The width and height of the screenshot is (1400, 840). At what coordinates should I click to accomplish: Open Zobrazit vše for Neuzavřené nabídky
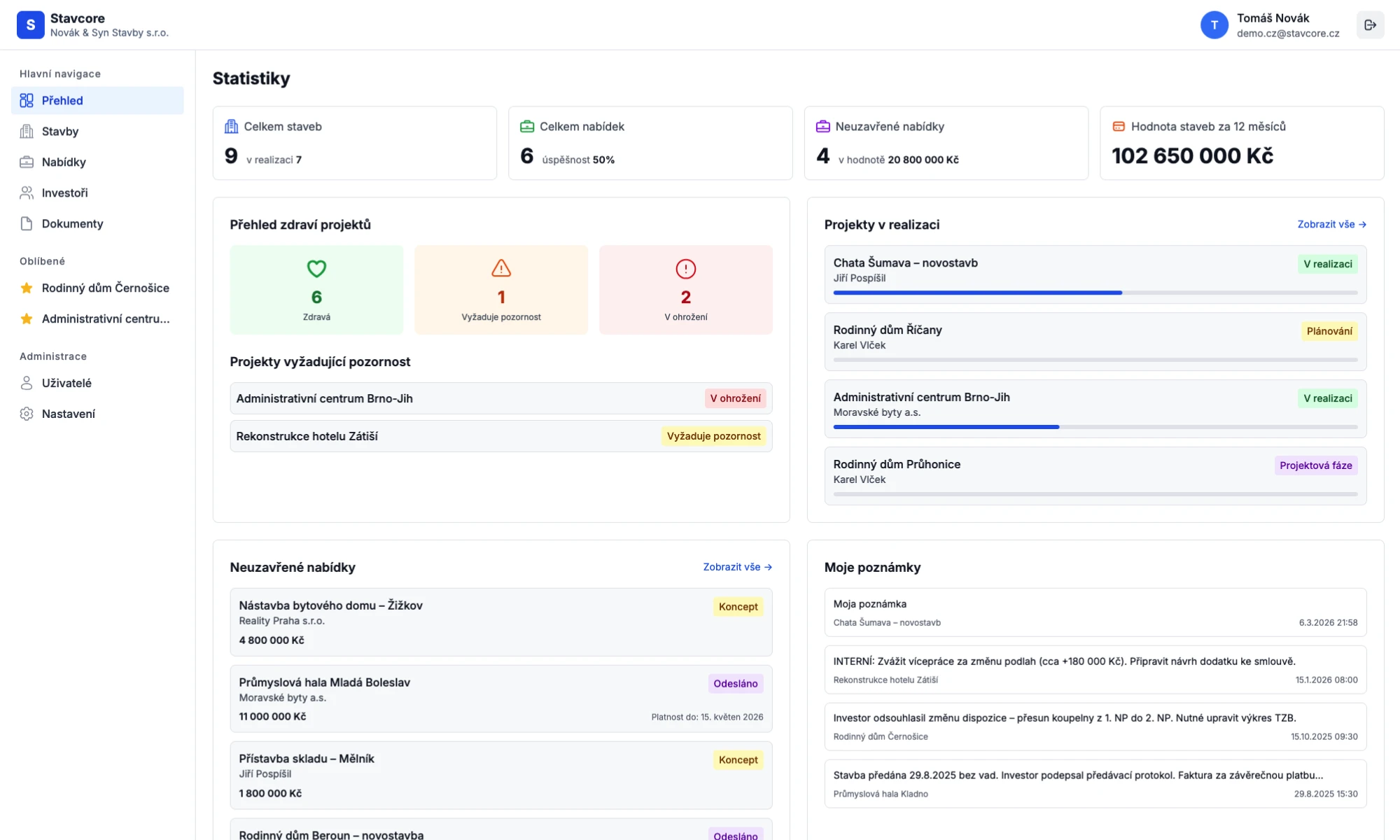point(736,567)
